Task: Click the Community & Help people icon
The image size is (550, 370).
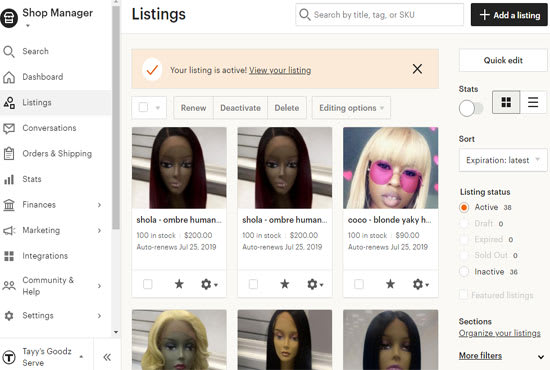Action: (9, 285)
